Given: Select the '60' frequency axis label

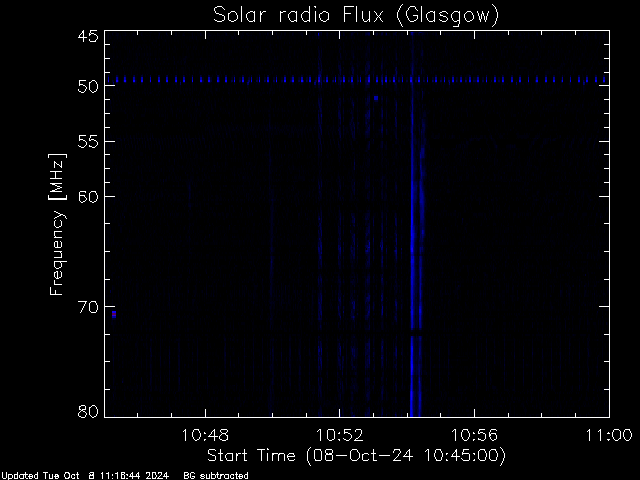Looking at the screenshot, I should click(88, 197).
